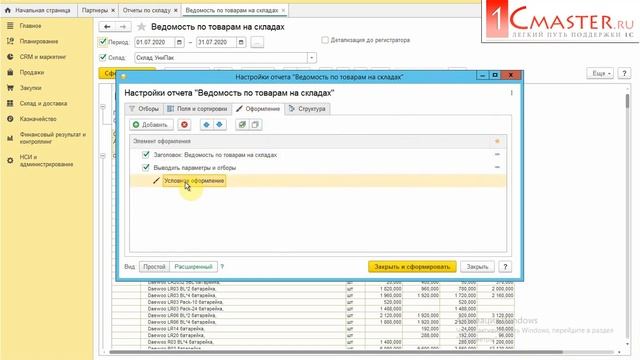Open calendar for period start date
This screenshot has width=640, height=360.
coord(179,42)
